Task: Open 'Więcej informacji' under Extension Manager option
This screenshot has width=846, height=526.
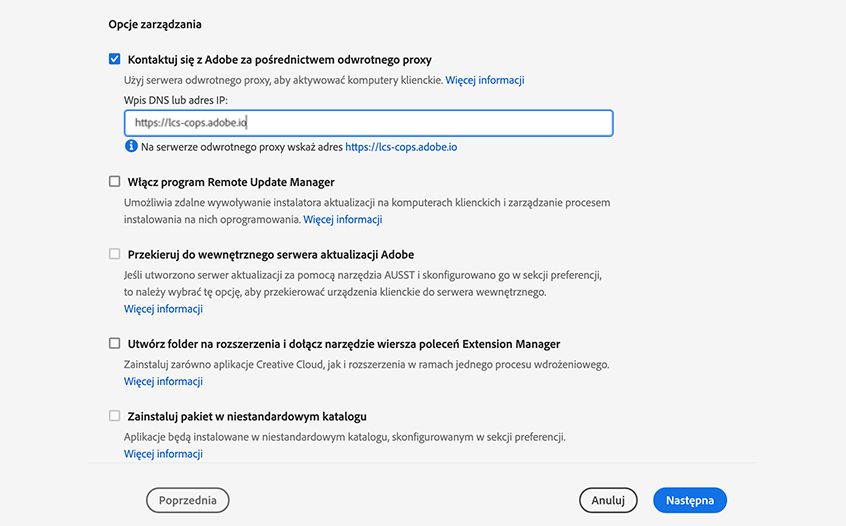Action: coord(163,381)
